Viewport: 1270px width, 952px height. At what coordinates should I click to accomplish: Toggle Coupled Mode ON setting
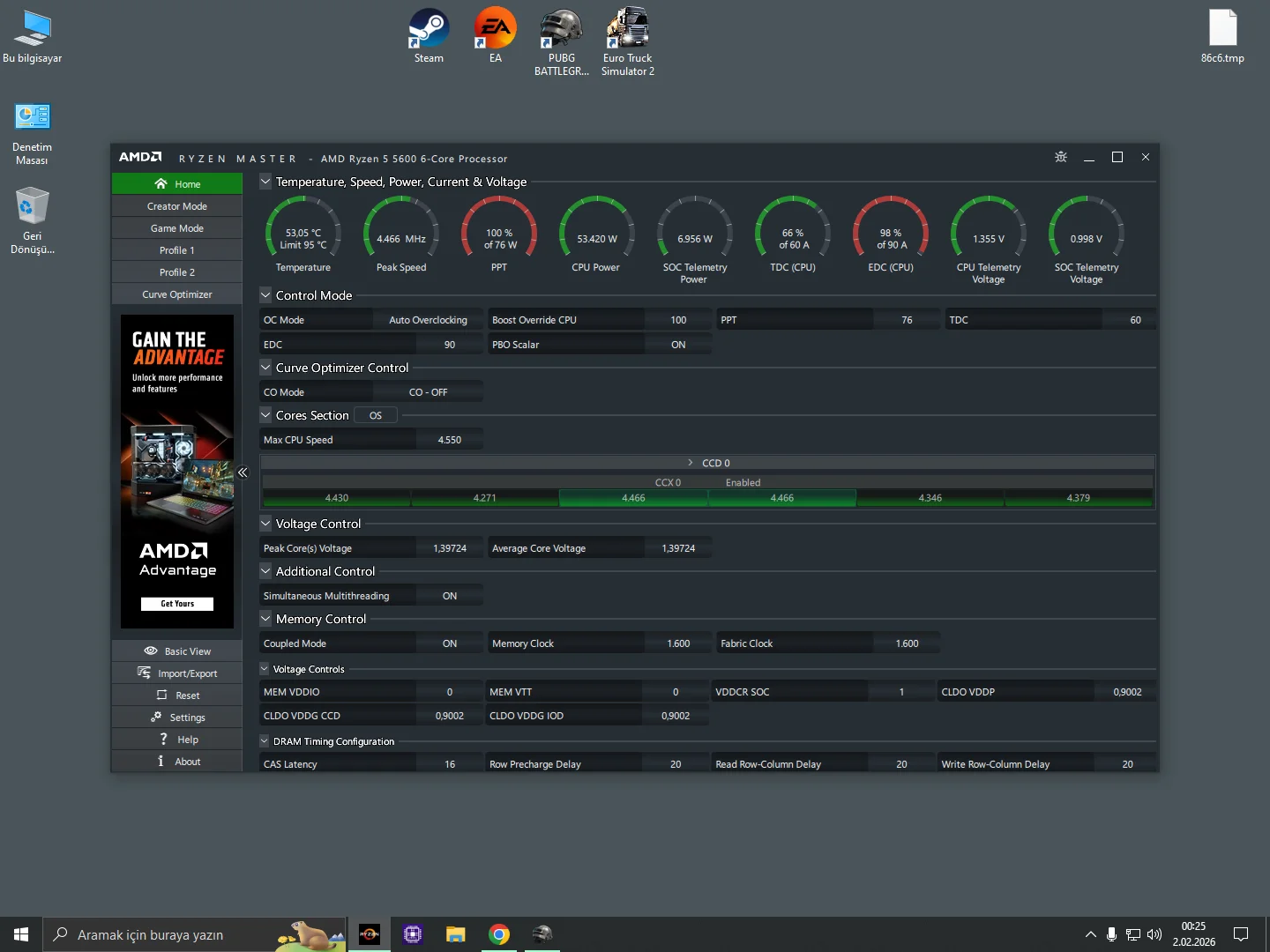point(449,643)
